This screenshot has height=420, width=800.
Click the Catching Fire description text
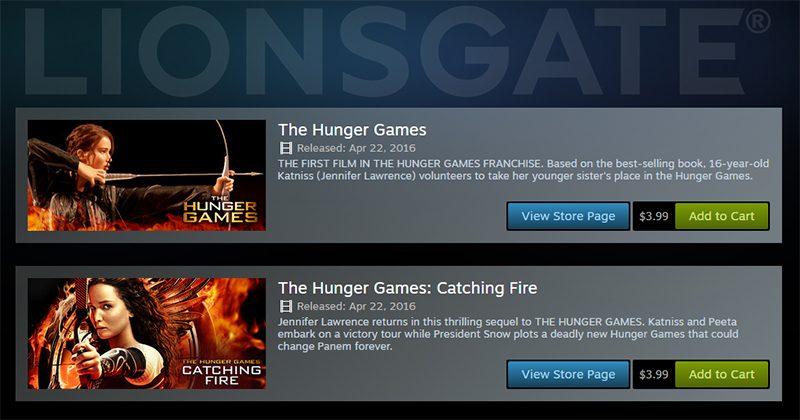508,334
